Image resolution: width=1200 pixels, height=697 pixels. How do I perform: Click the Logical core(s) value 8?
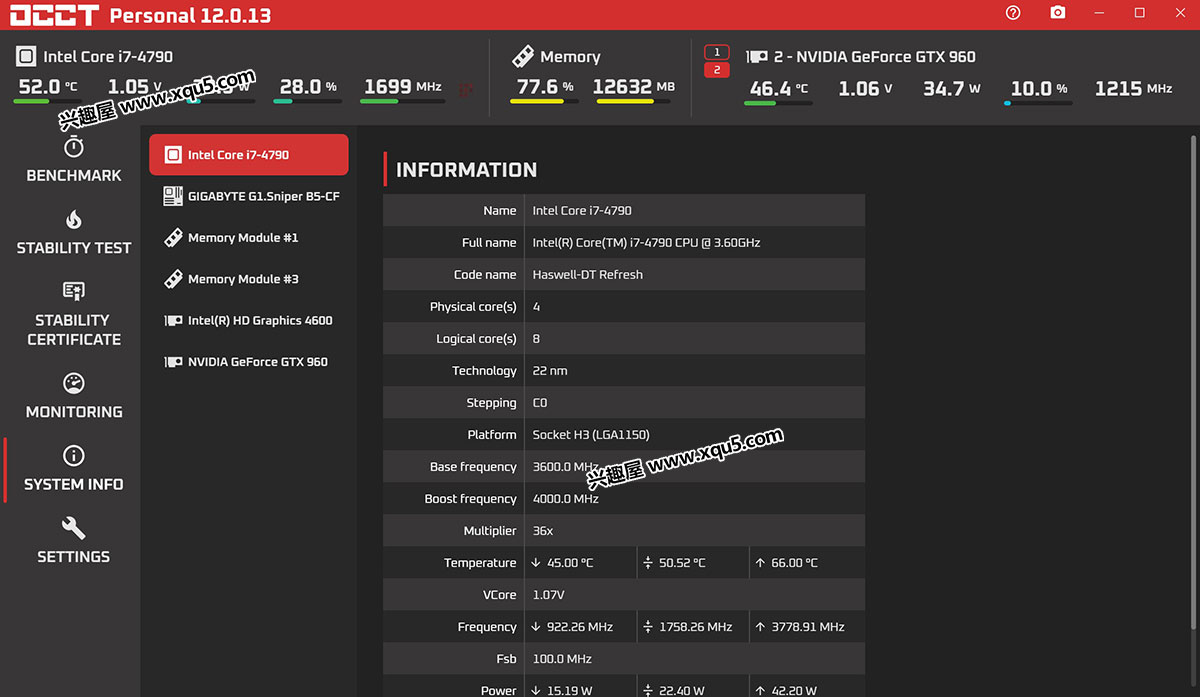pos(536,338)
